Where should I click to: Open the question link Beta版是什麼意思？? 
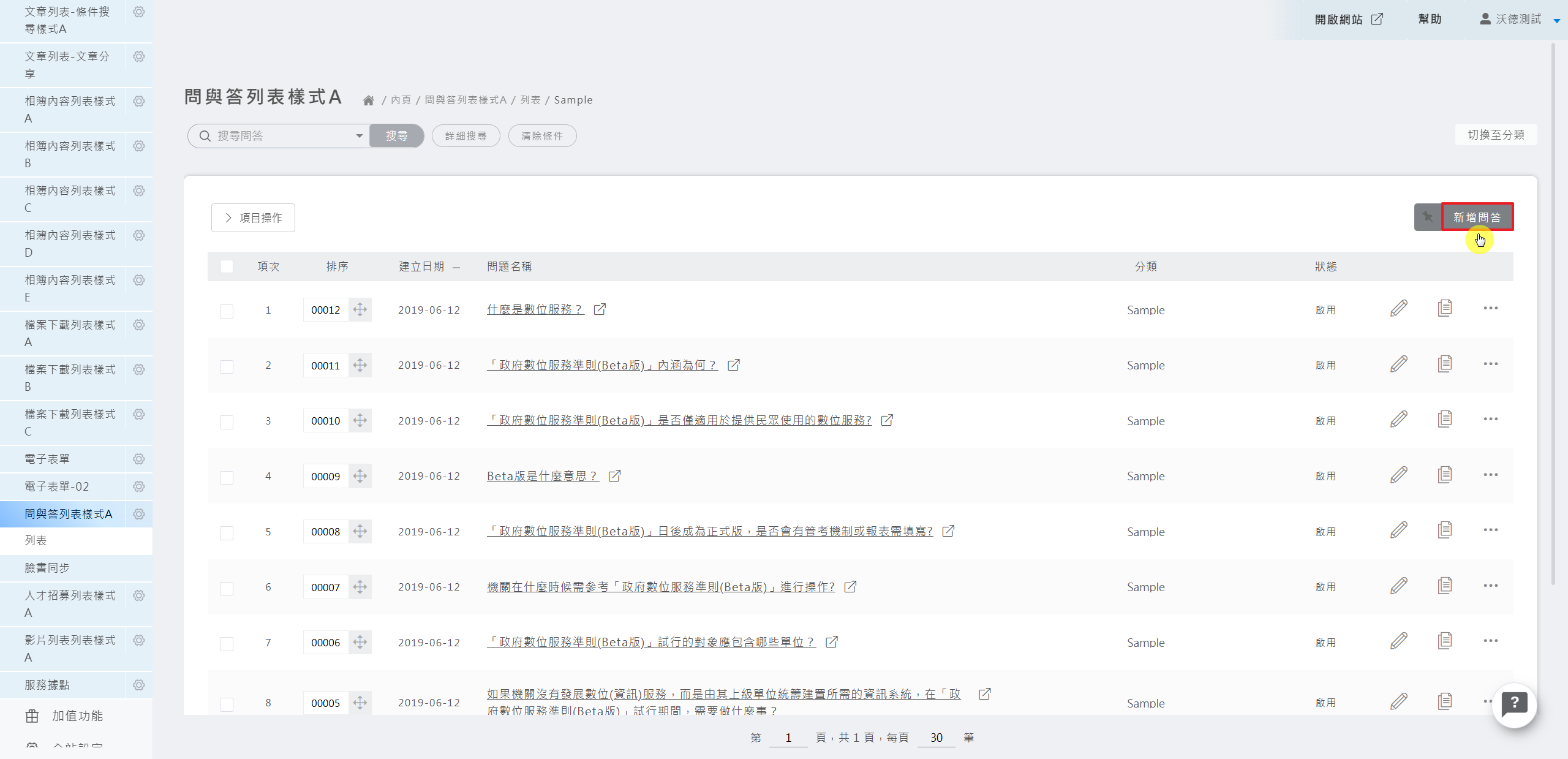click(542, 476)
